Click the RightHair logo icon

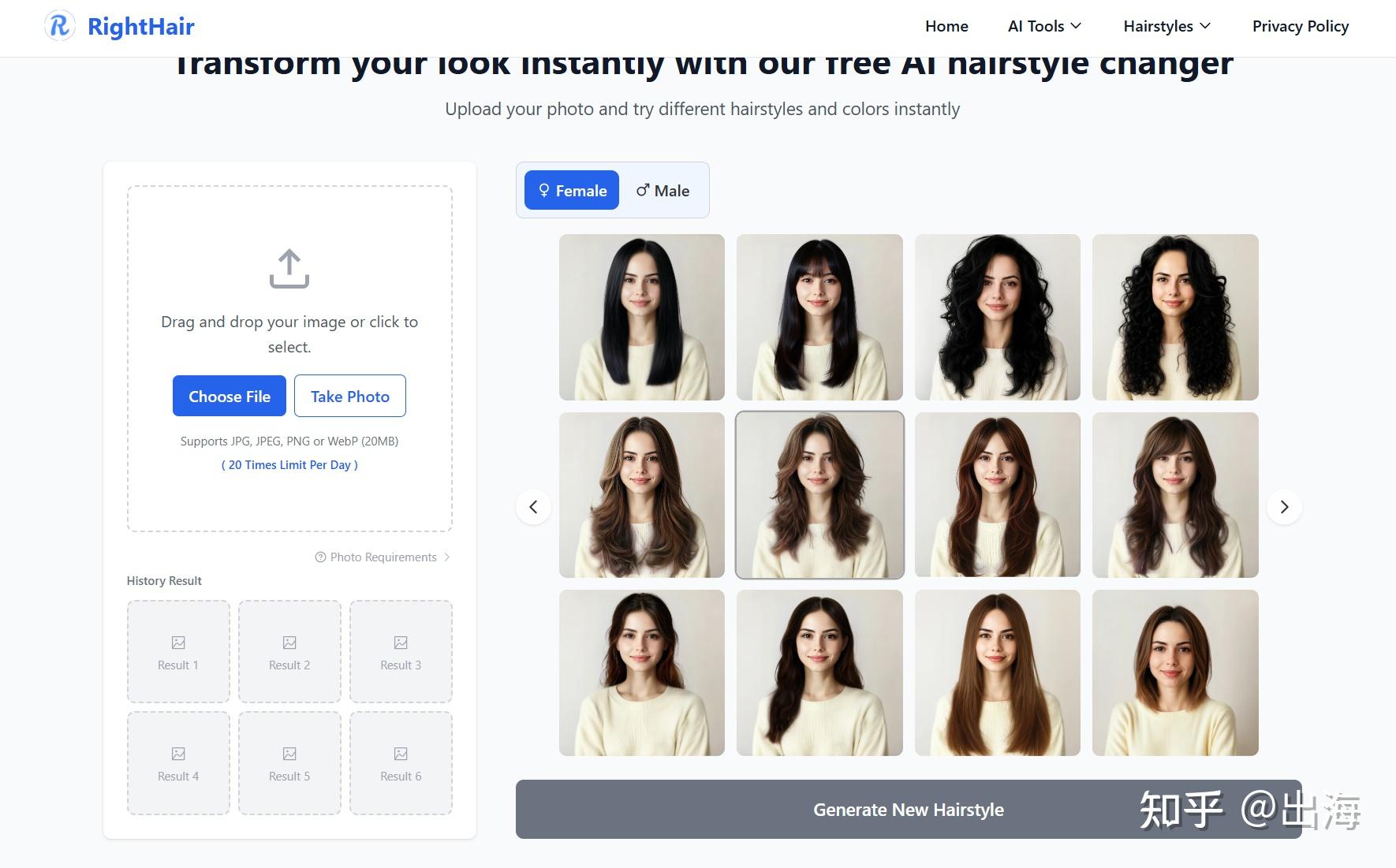click(60, 26)
